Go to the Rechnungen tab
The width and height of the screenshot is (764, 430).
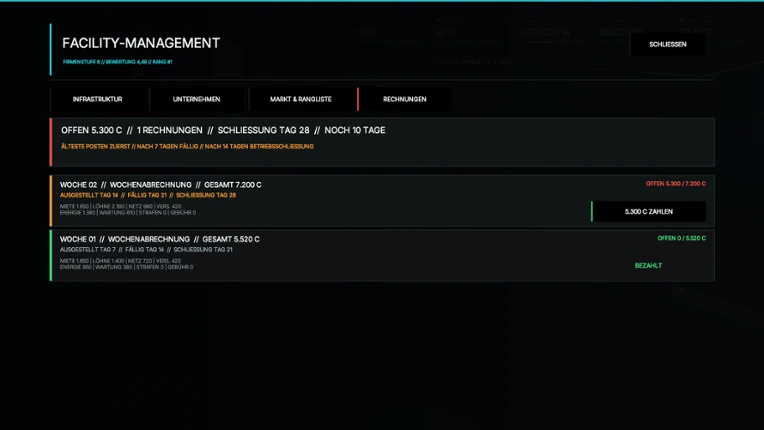pyautogui.click(x=404, y=99)
